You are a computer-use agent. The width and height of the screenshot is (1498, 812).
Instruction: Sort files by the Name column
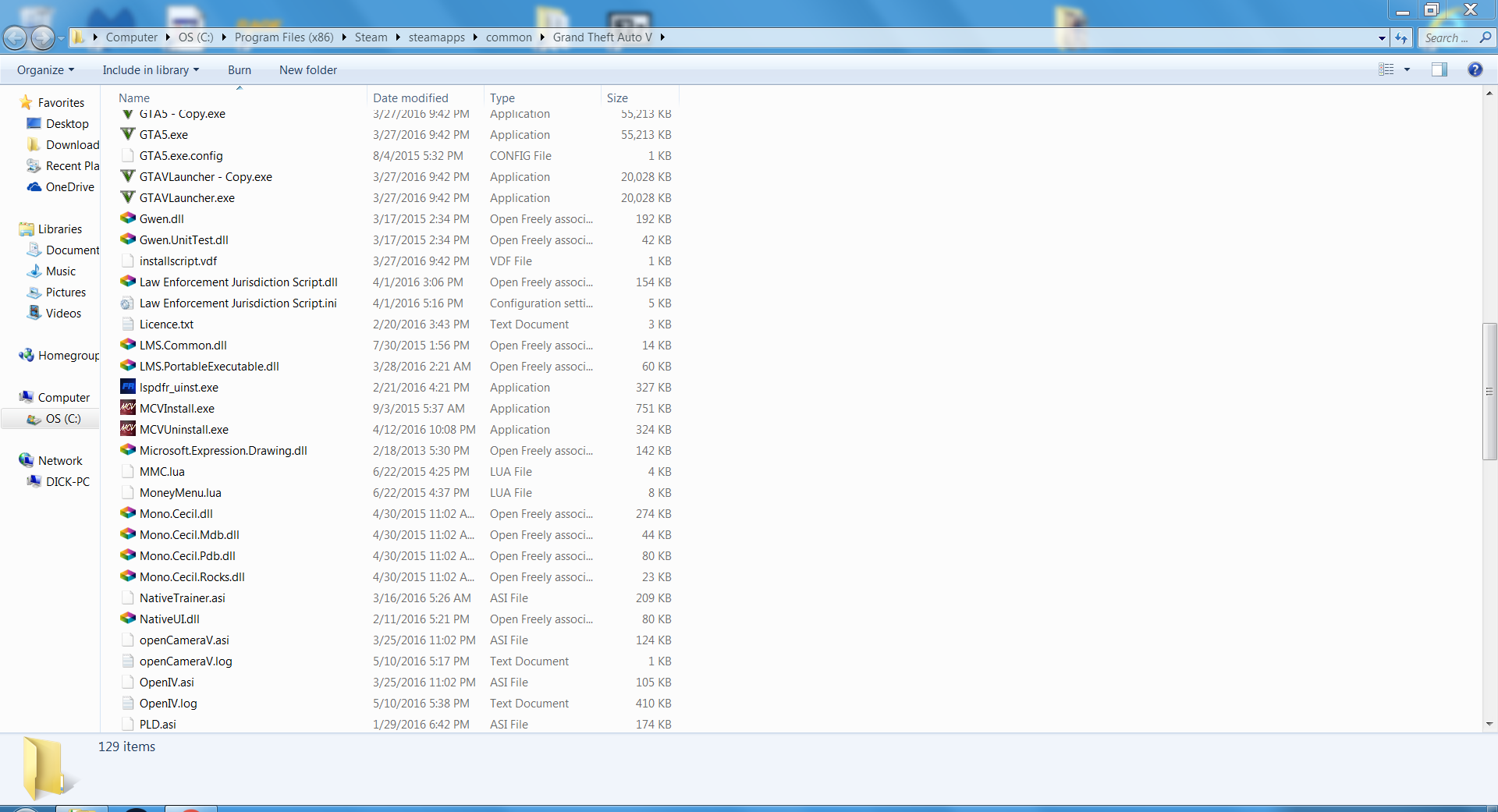(x=240, y=98)
